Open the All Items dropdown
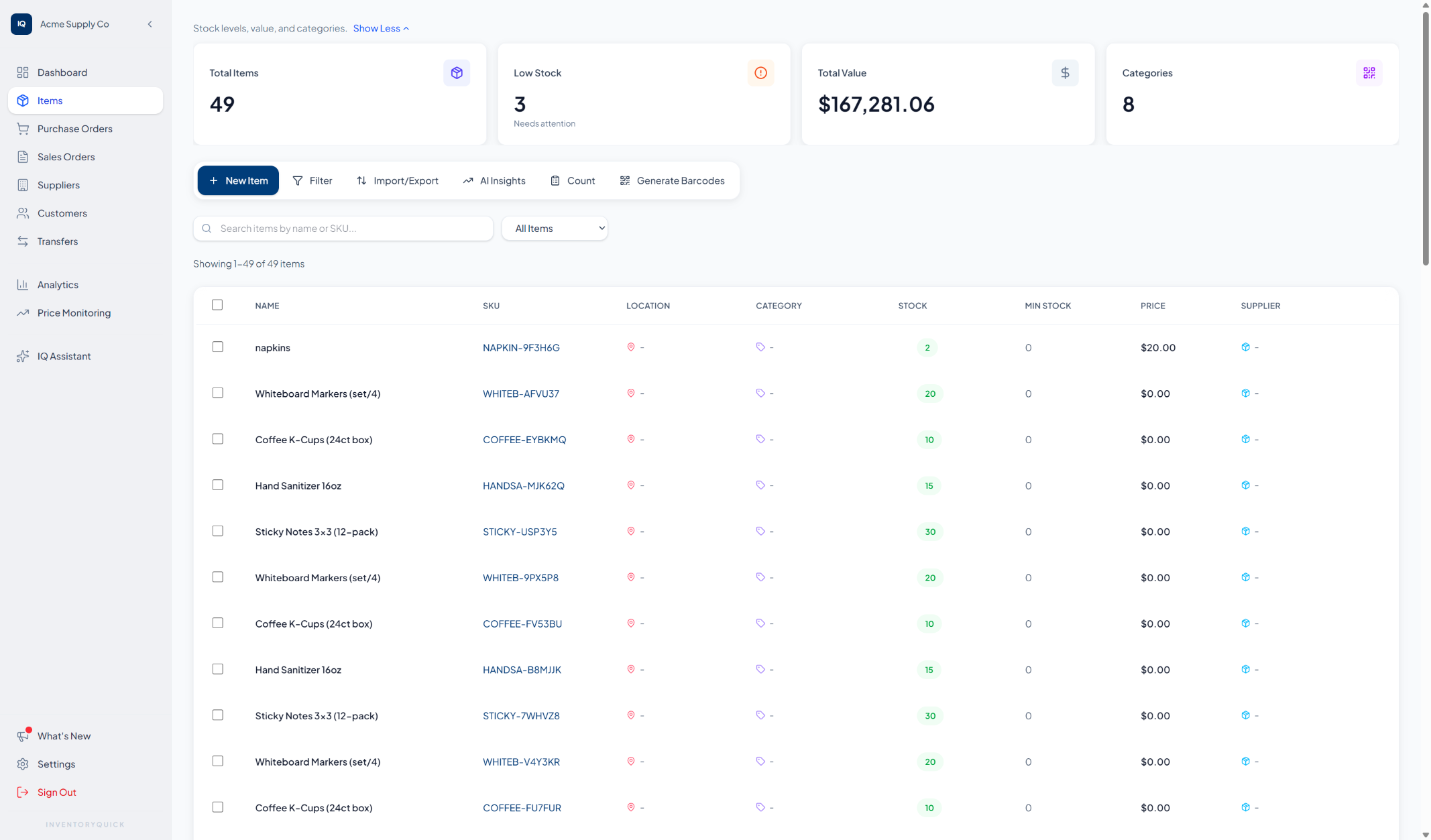1431x840 pixels. tap(554, 228)
